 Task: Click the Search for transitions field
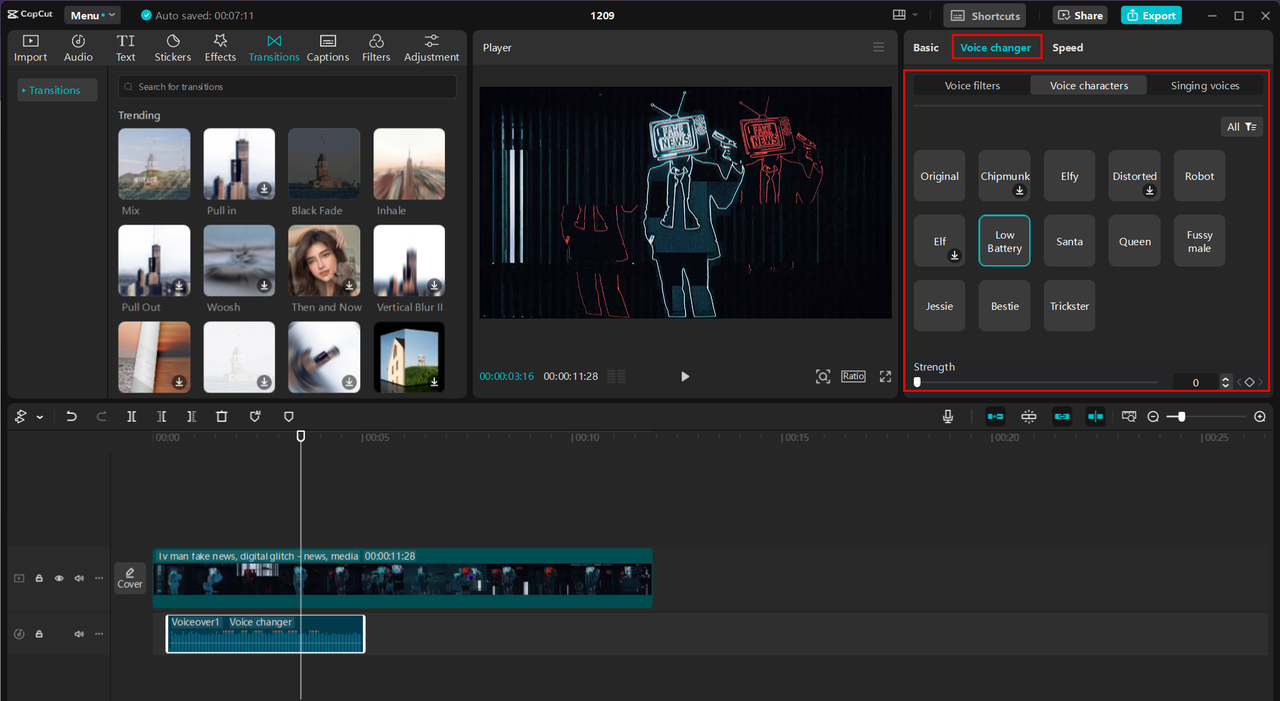[287, 87]
